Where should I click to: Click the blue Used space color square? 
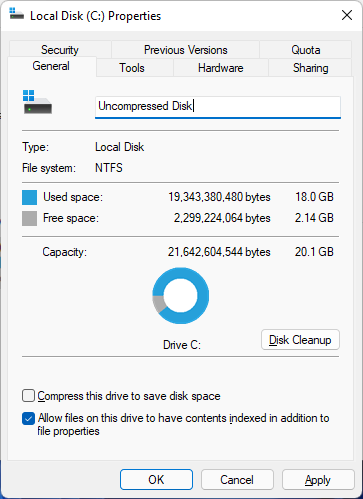click(x=29, y=197)
